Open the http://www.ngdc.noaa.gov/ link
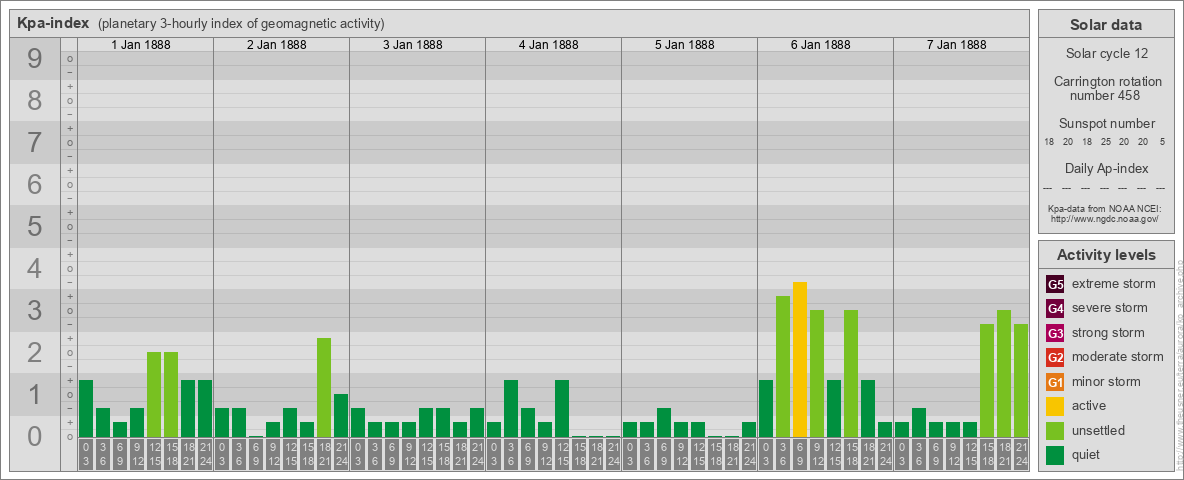The width and height of the screenshot is (1184, 480). [x=1106, y=218]
